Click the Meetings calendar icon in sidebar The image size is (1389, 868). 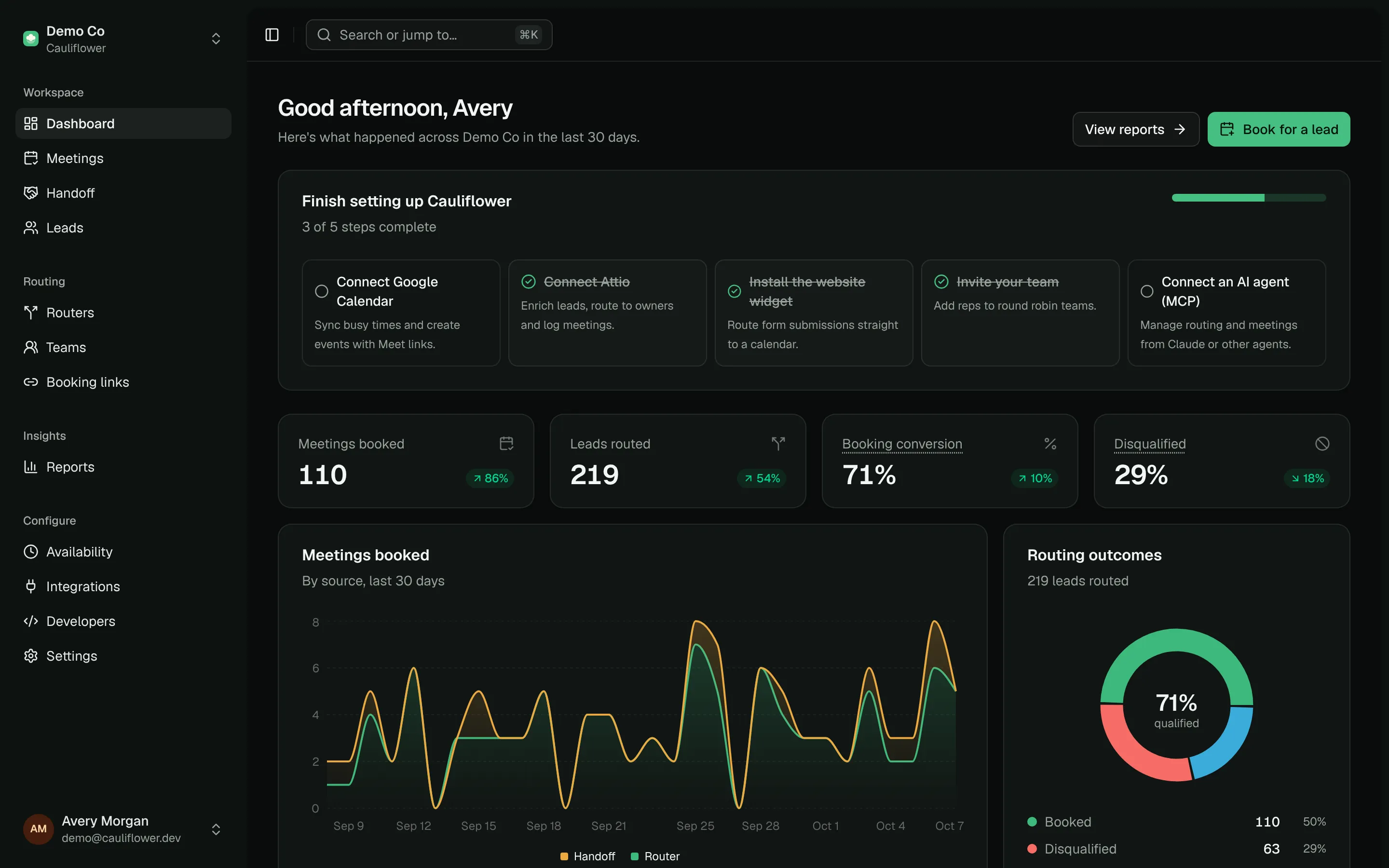pos(31,158)
